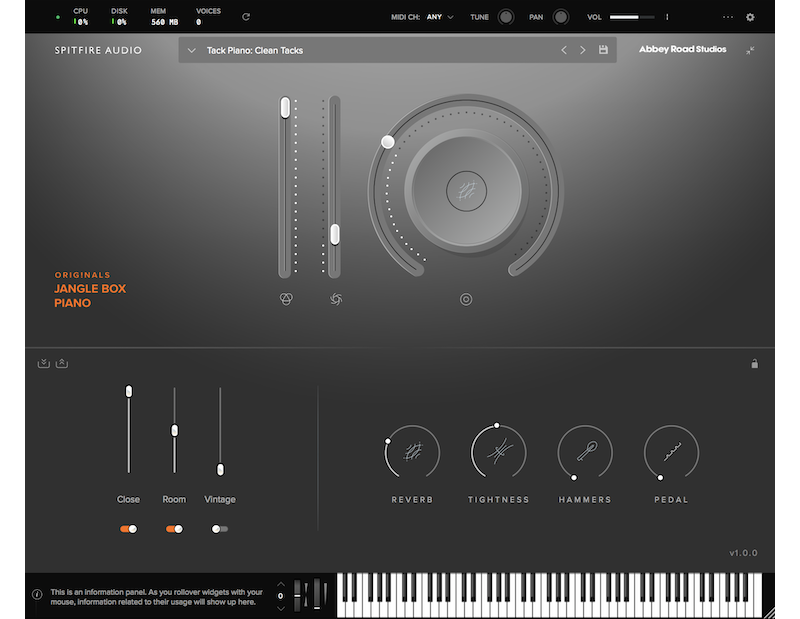This screenshot has height=619, width=800.
Task: Click the vertical dots beside the VOL slider
Action: (667, 17)
